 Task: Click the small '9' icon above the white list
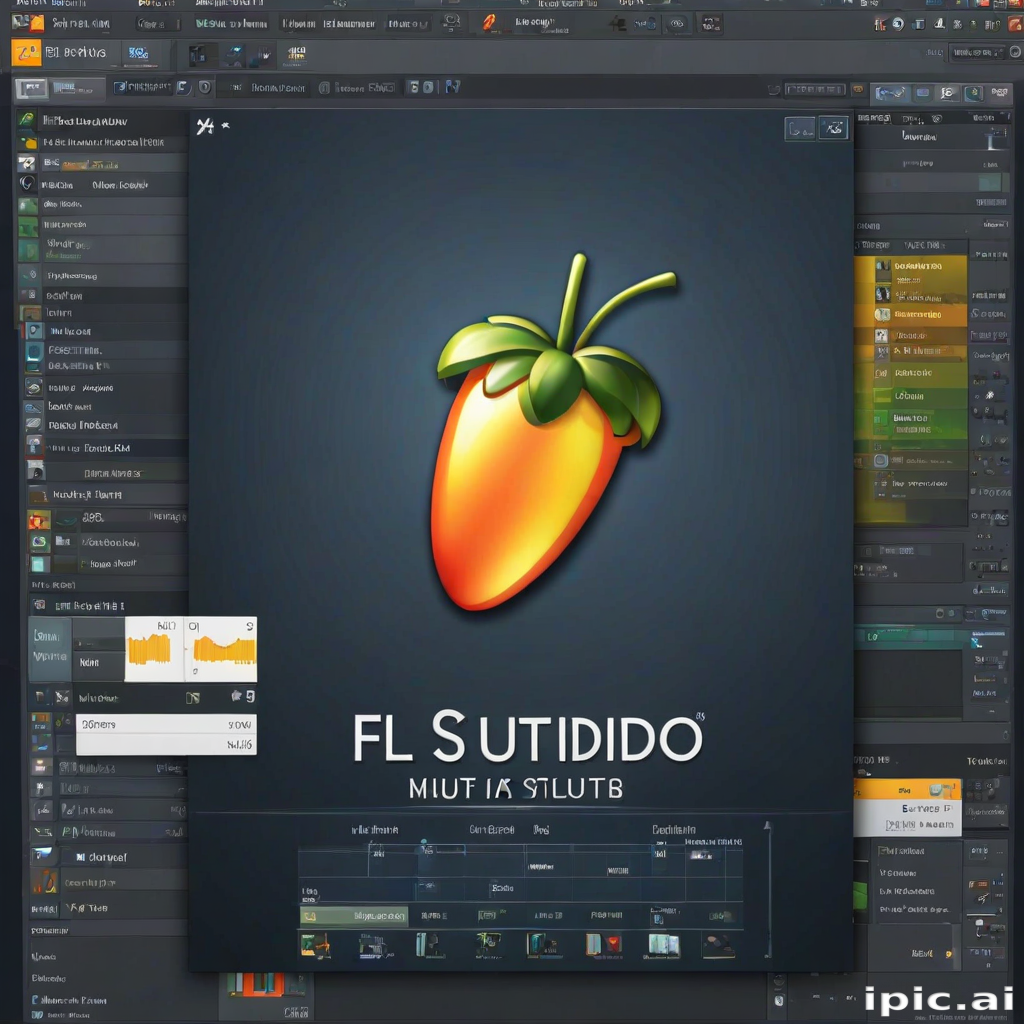coord(249,696)
